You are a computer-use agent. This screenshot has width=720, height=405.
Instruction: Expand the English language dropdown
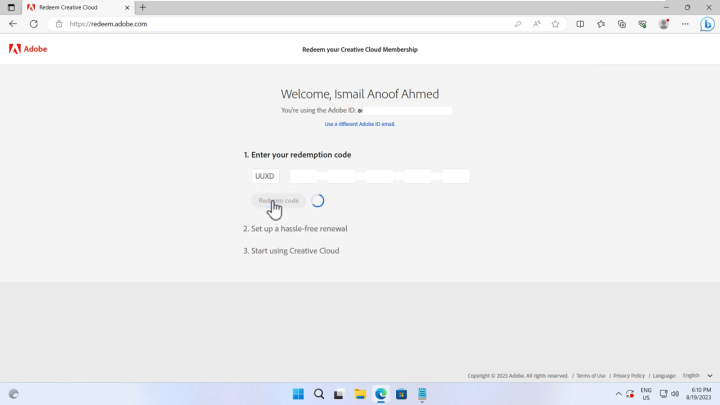point(697,376)
